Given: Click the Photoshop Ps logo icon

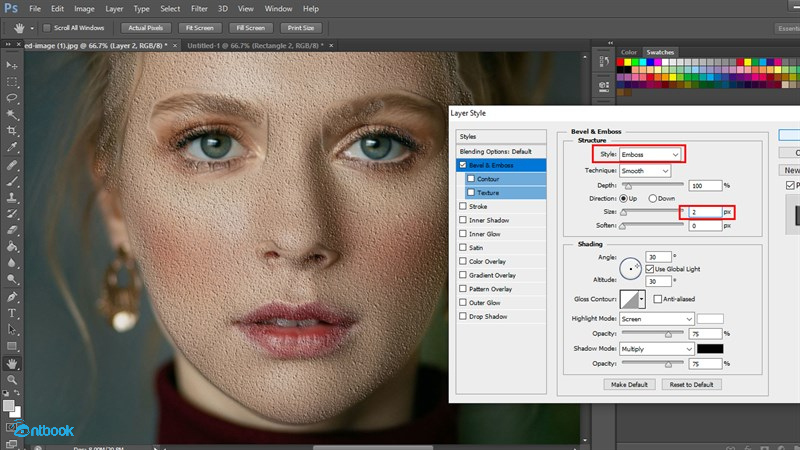Looking at the screenshot, I should click(x=11, y=8).
